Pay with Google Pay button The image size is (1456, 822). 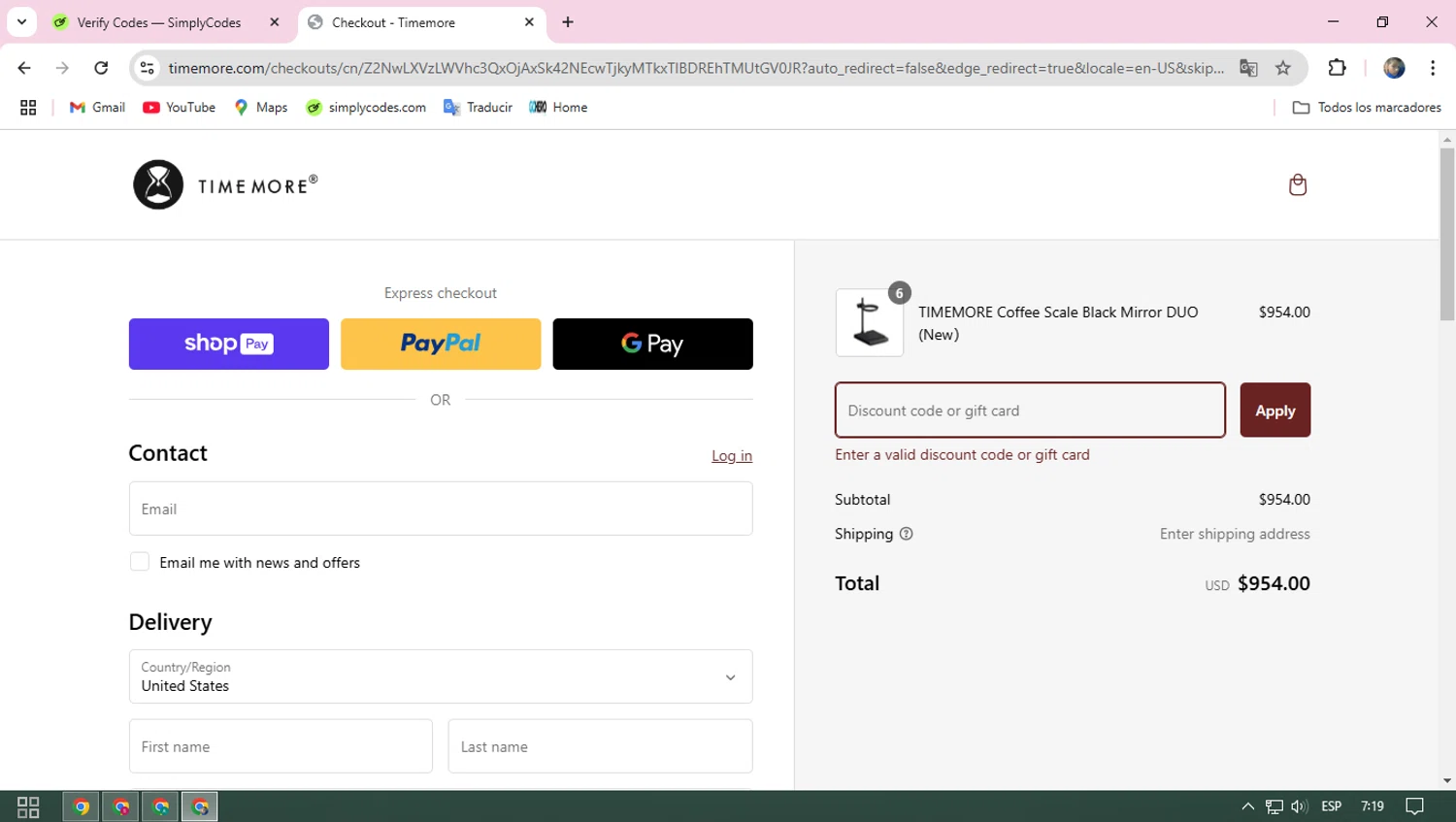pyautogui.click(x=652, y=344)
